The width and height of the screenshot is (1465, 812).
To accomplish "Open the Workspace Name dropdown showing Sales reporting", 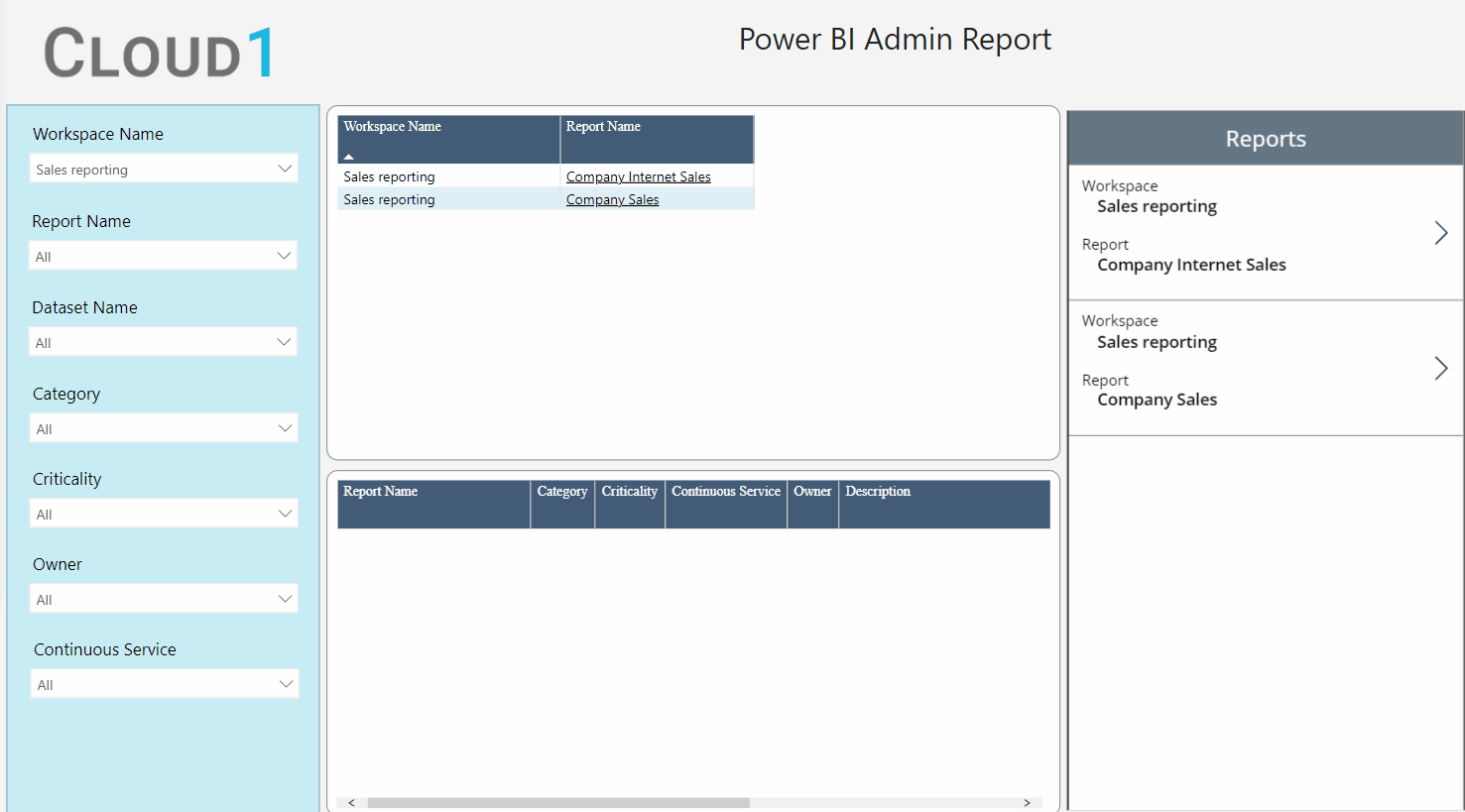I will pyautogui.click(x=164, y=169).
